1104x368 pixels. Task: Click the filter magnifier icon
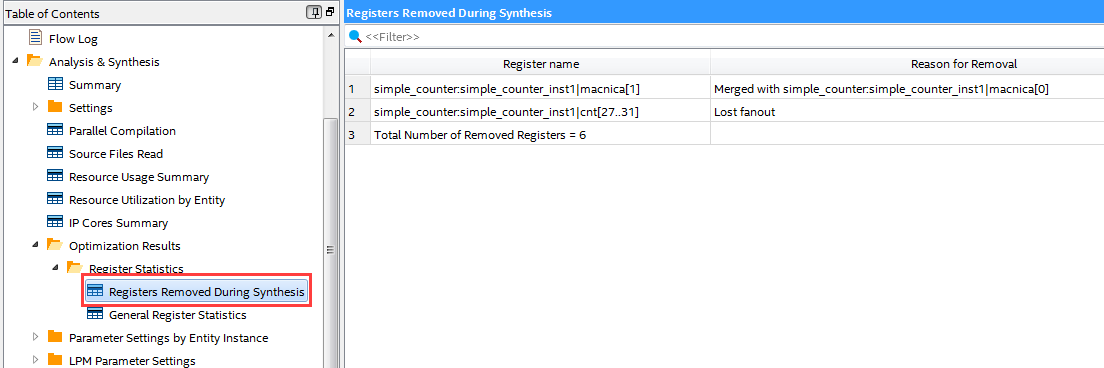(x=355, y=36)
